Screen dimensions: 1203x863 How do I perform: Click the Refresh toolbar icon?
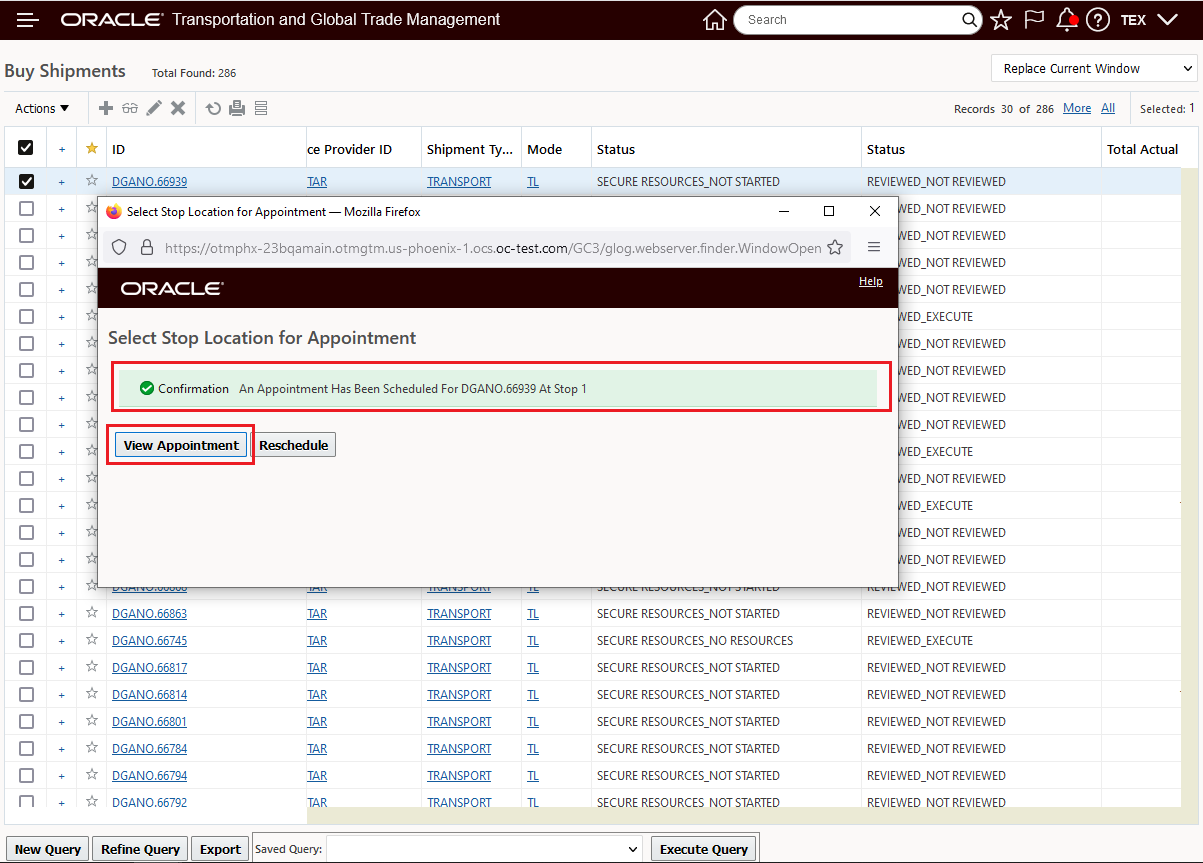click(213, 108)
